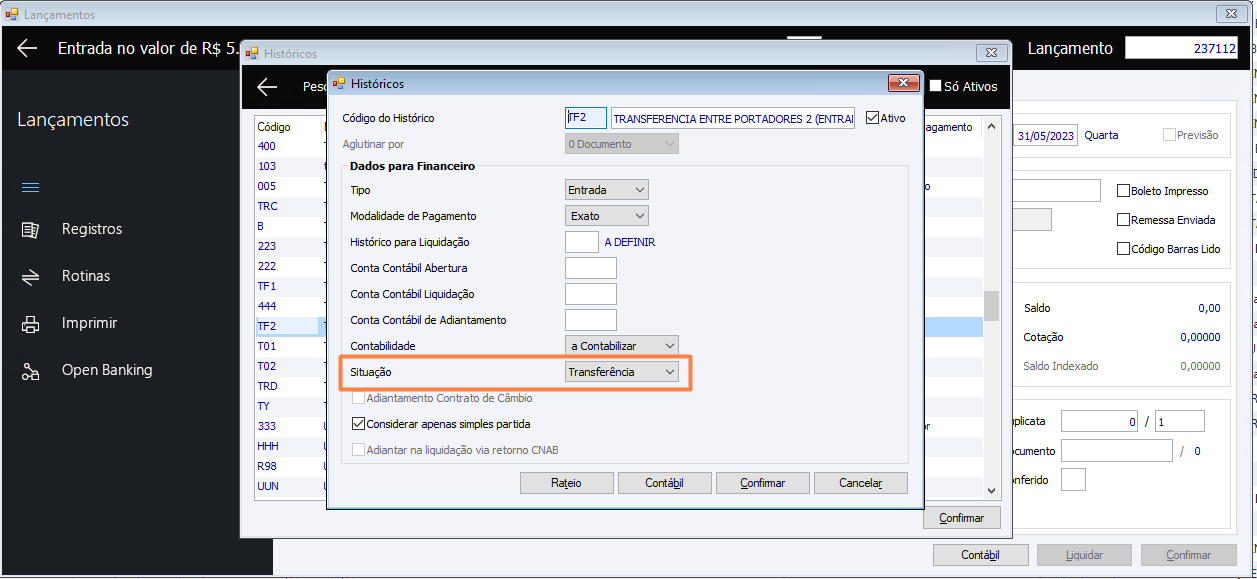Viewport: 1257px width, 579px height.
Task: Click the Conta Contábil Abertura field
Action: [591, 268]
